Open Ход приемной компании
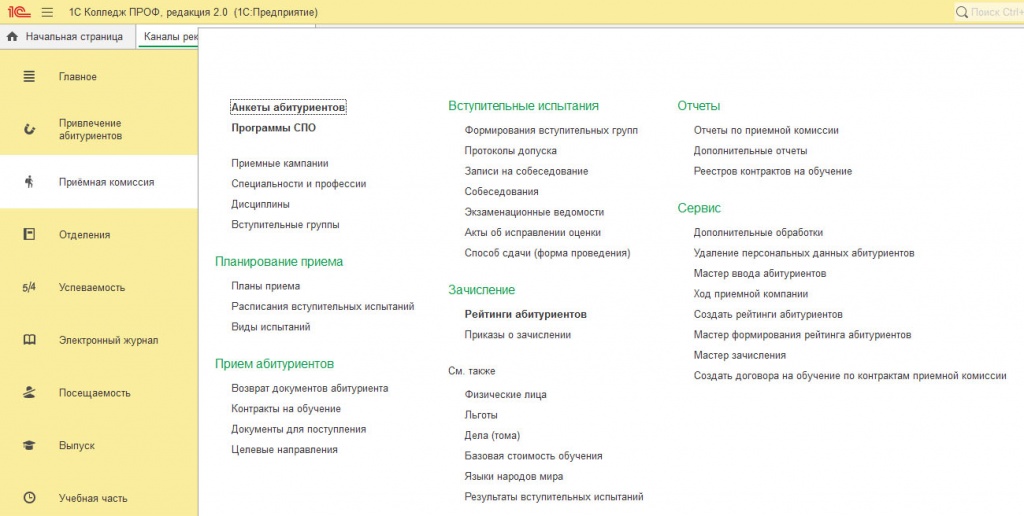Viewport: 1024px width, 516px height. [750, 294]
